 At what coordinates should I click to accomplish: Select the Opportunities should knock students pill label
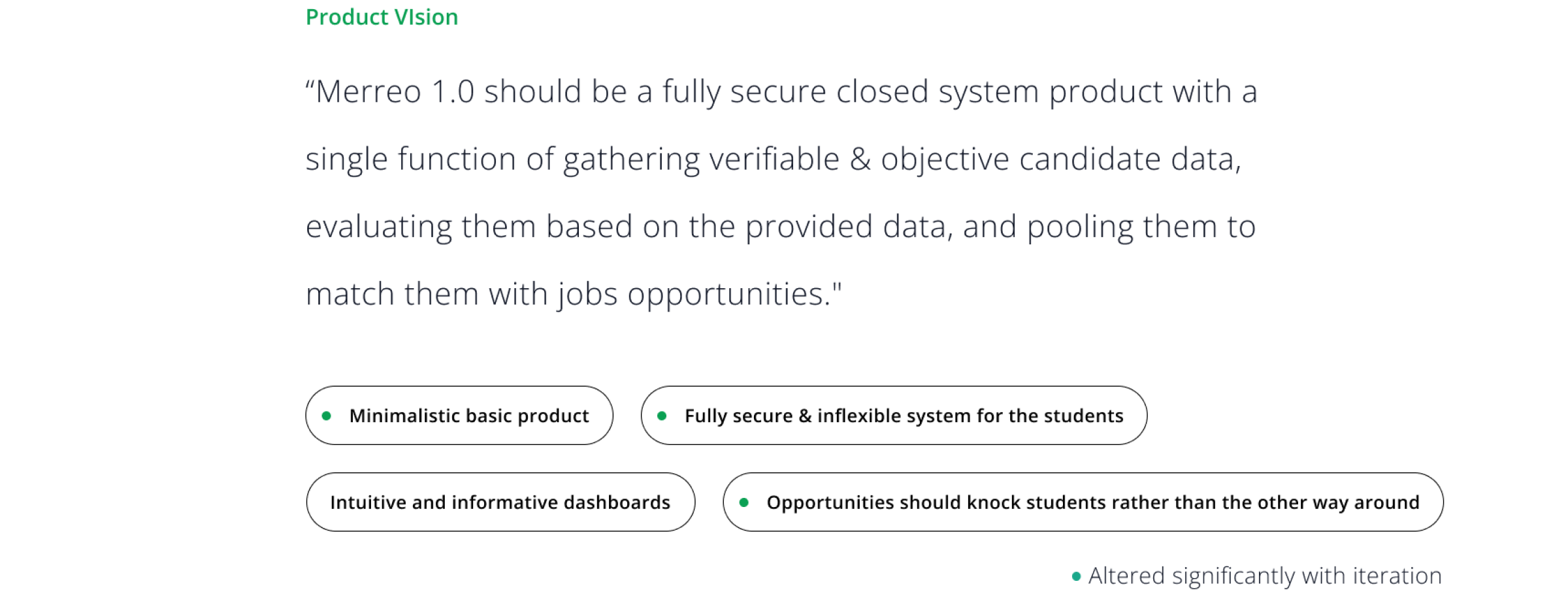(1092, 502)
